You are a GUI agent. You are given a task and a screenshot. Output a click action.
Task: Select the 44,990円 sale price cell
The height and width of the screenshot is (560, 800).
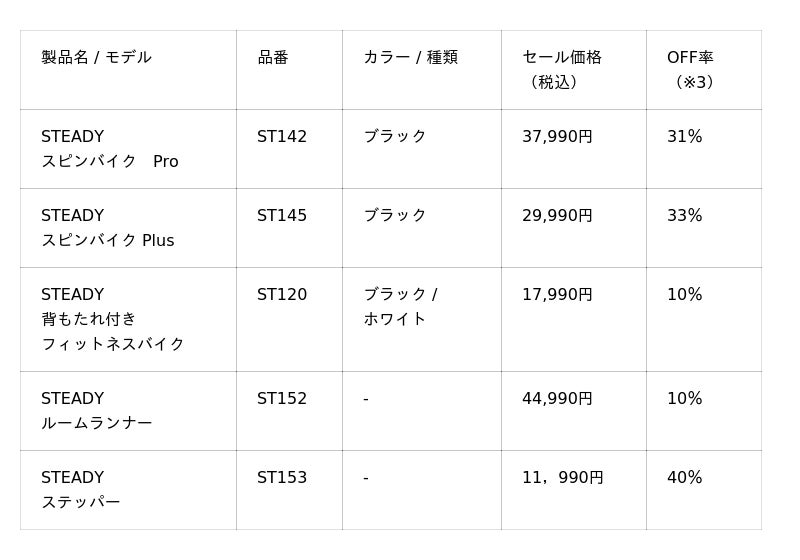point(557,399)
